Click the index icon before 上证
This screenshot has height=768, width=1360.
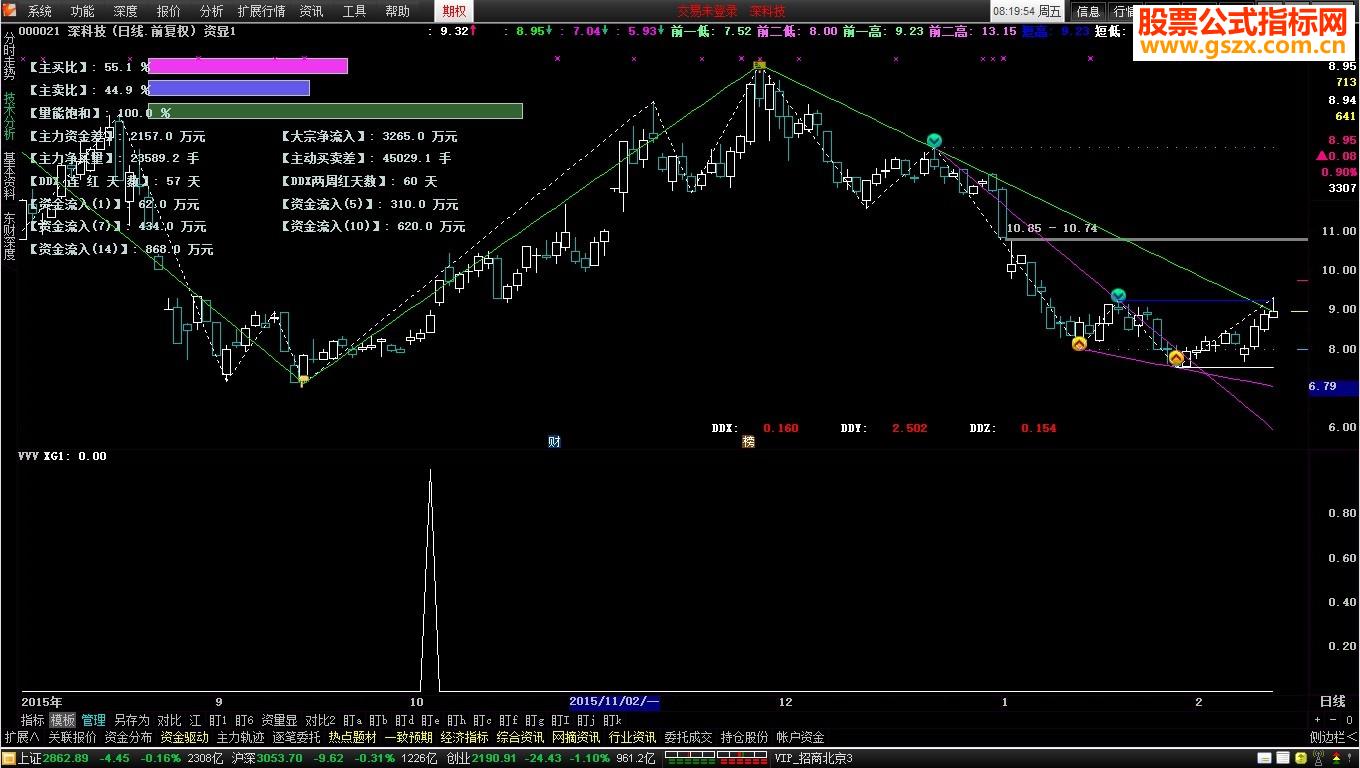click(x=10, y=758)
